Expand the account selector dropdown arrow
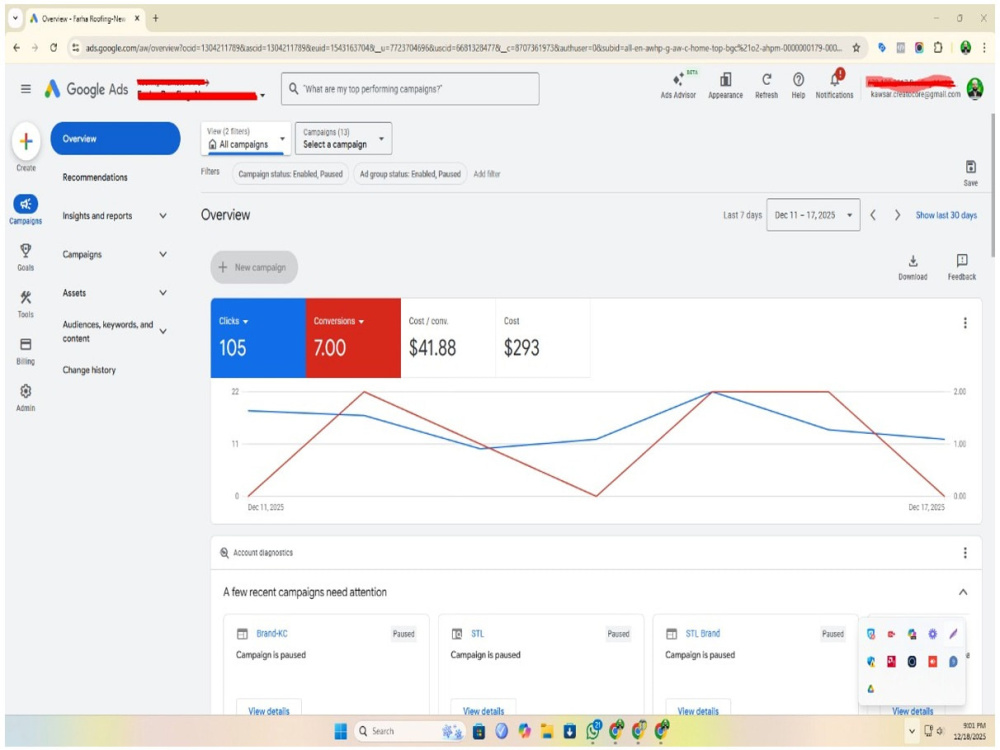This screenshot has height=750, width=1000. pos(262,96)
